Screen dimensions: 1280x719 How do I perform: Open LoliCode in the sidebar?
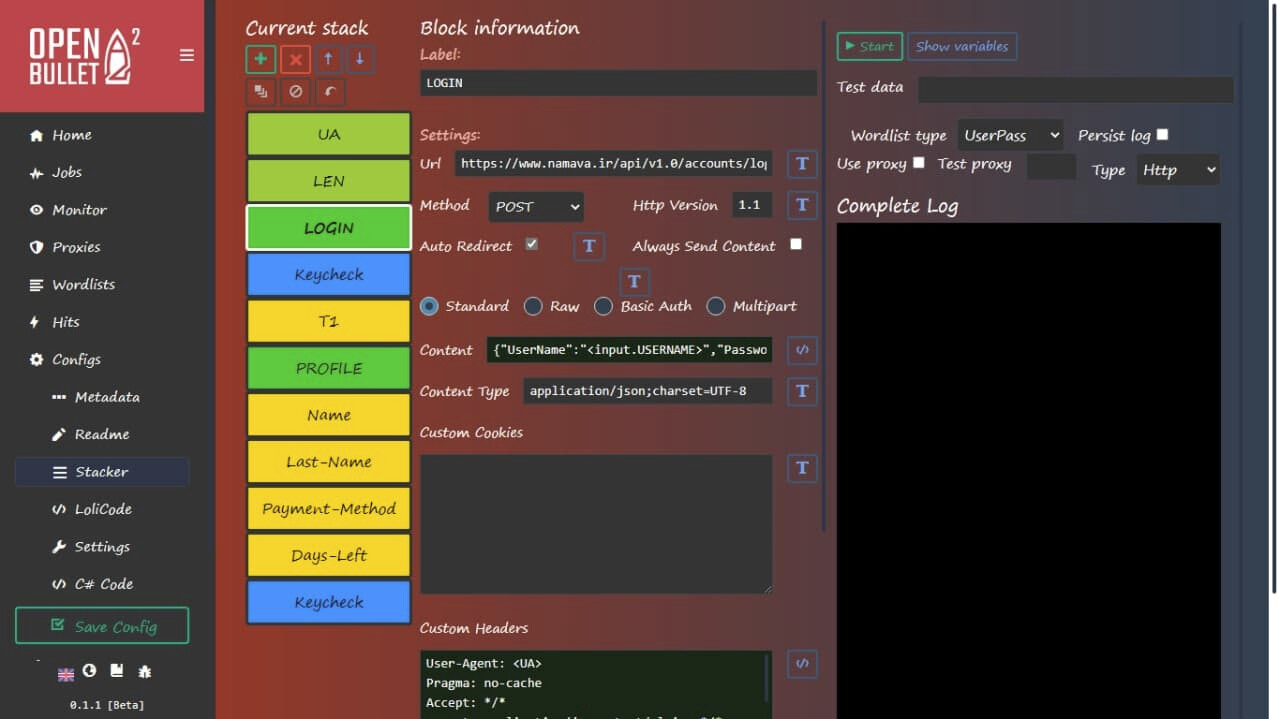click(103, 509)
